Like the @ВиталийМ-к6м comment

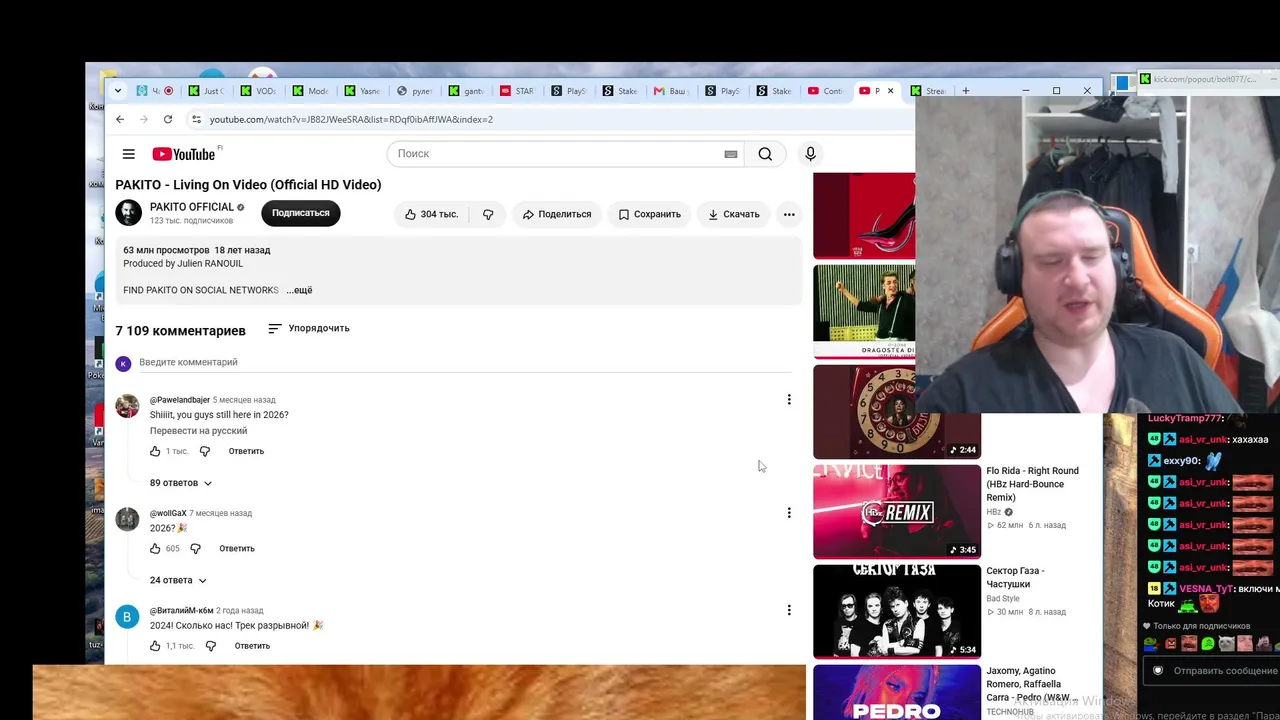click(x=155, y=646)
